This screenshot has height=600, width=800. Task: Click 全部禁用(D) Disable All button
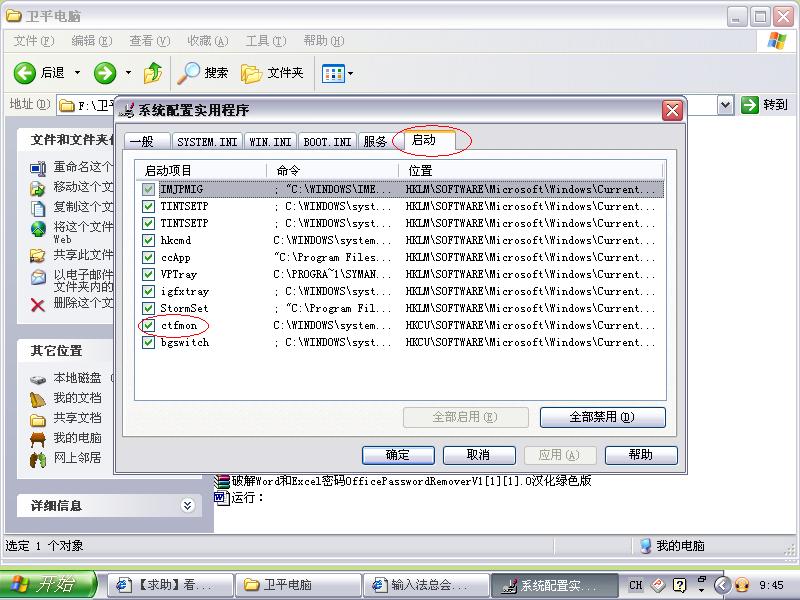603,417
